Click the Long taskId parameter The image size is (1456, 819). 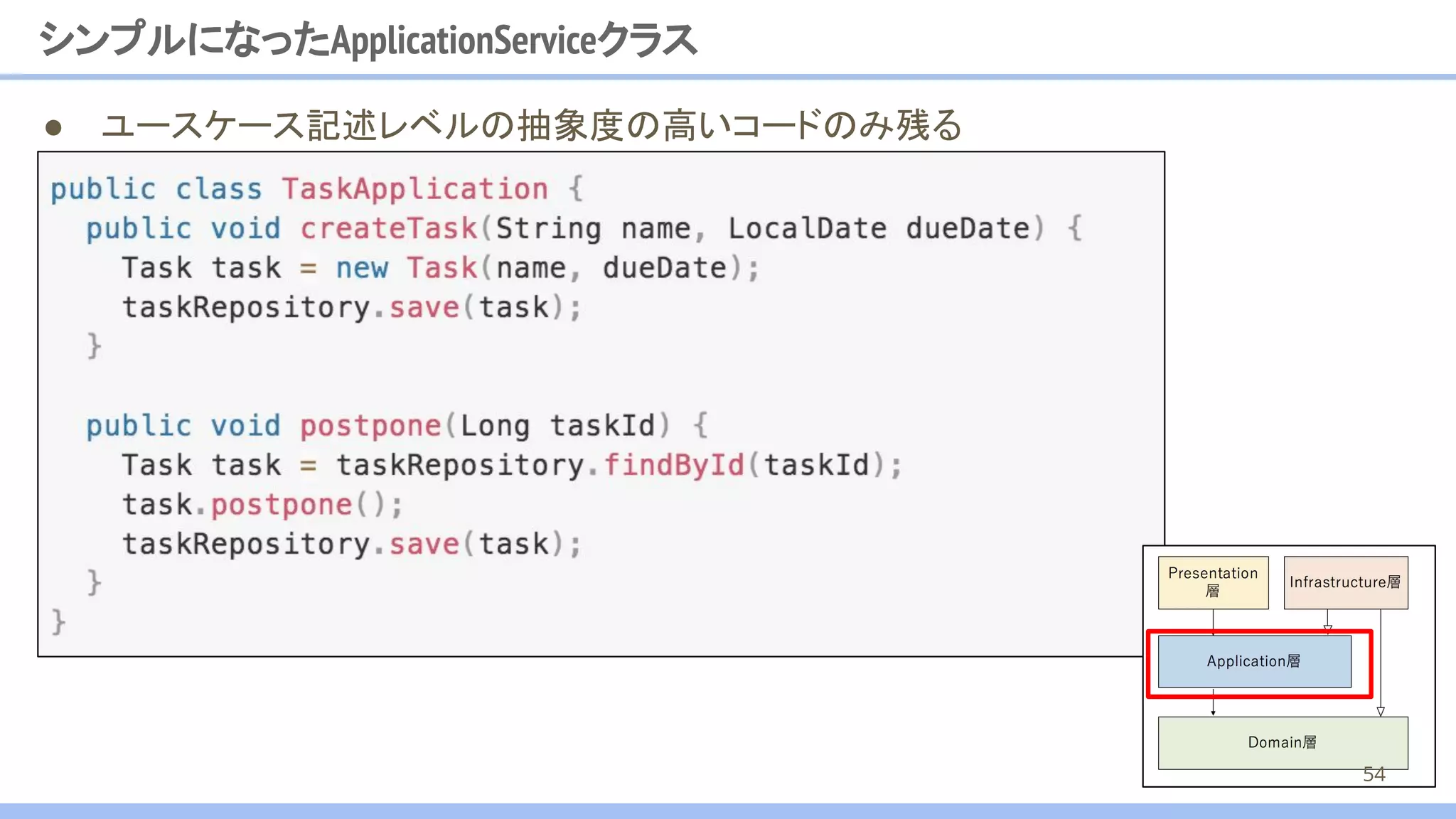557,426
